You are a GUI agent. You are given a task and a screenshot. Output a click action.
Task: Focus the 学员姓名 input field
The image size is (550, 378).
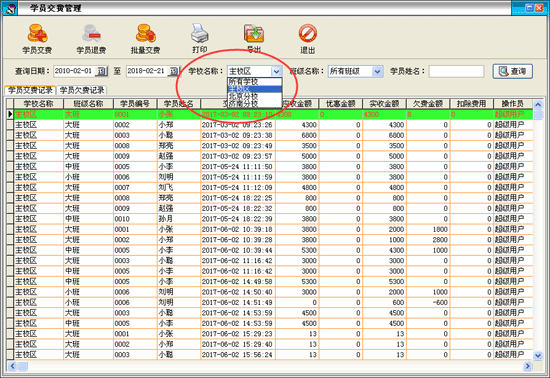point(456,71)
